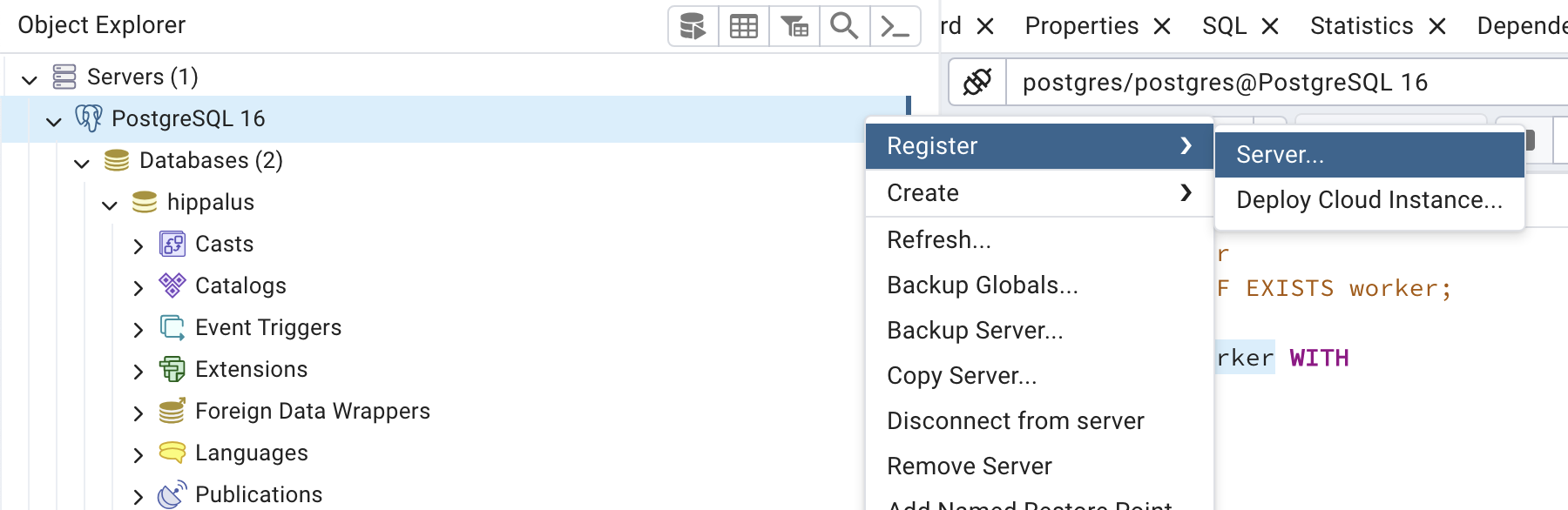Click the Databases stack icon

coord(117,160)
